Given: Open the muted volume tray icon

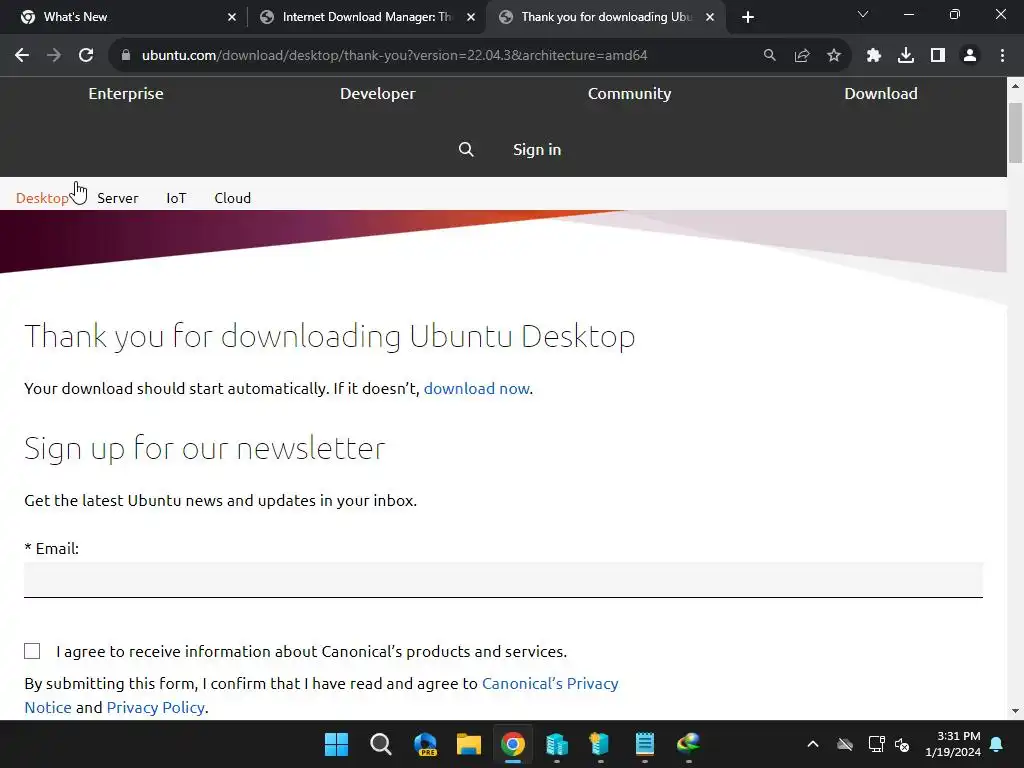Looking at the screenshot, I should (x=903, y=744).
